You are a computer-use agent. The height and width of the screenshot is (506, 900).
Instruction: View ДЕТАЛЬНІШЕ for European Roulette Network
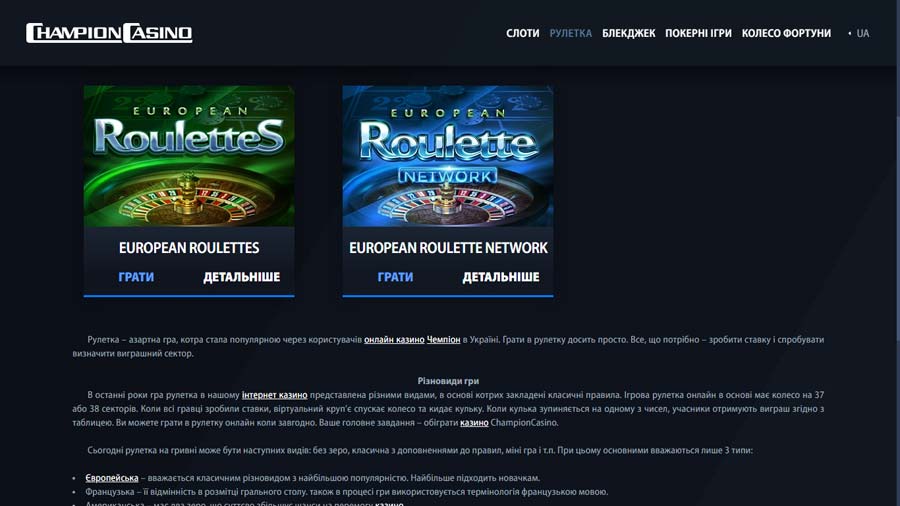501,277
